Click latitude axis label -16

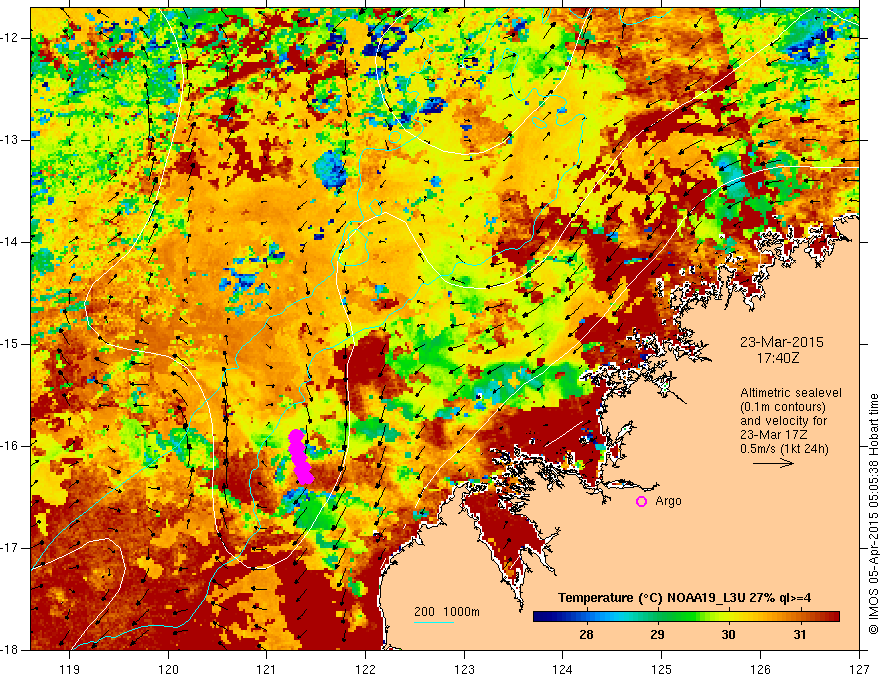tap(10, 446)
